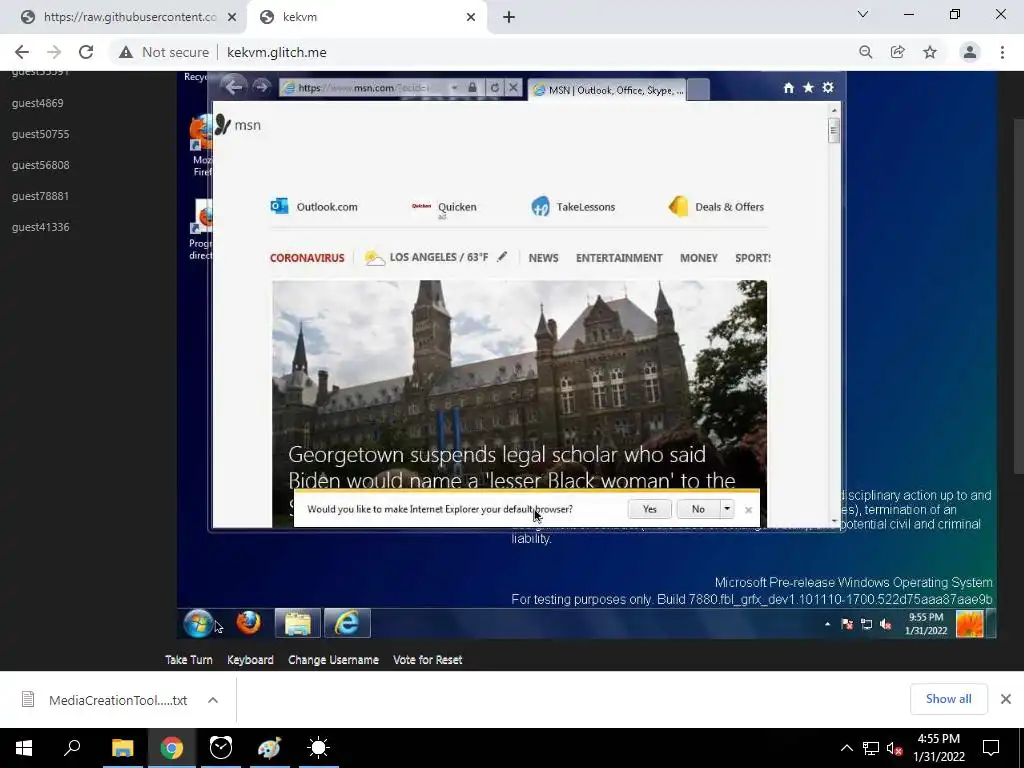The image size is (1024, 768).
Task: Open the Outlook.com shortcut on MSN
Action: click(314, 206)
